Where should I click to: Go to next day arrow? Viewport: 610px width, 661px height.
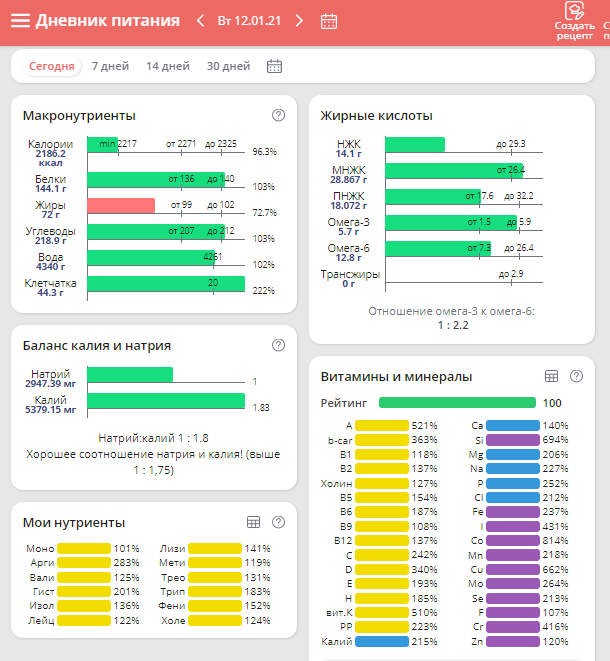tap(299, 21)
